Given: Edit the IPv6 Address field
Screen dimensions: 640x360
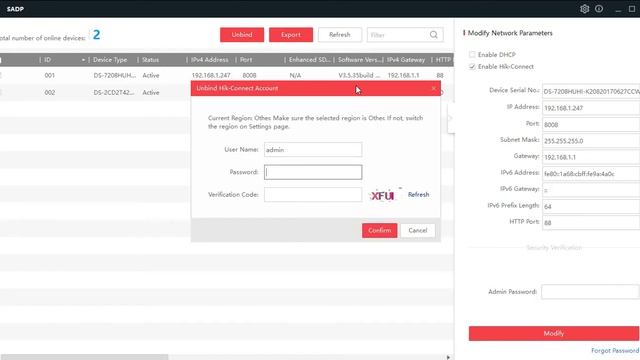Looking at the screenshot, I should click(x=591, y=173).
